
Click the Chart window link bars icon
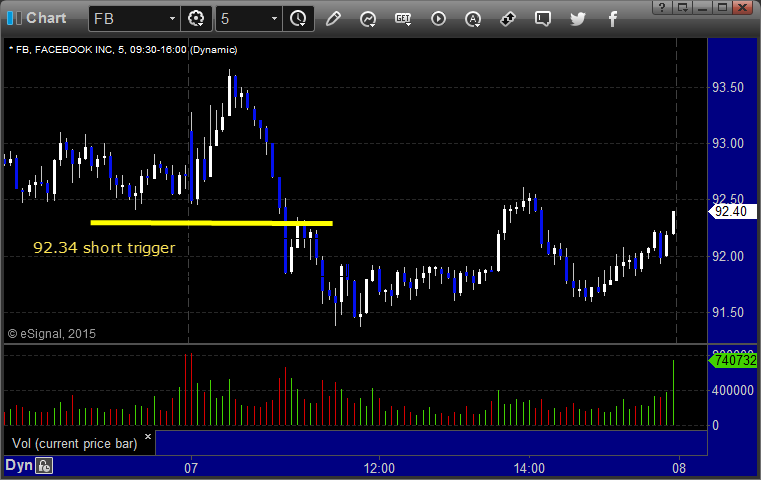(x=14, y=18)
